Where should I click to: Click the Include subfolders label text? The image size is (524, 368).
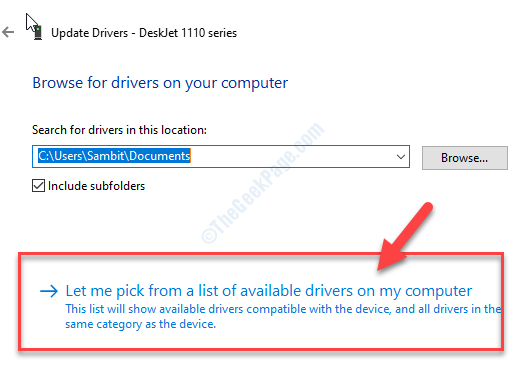pyautogui.click(x=97, y=186)
